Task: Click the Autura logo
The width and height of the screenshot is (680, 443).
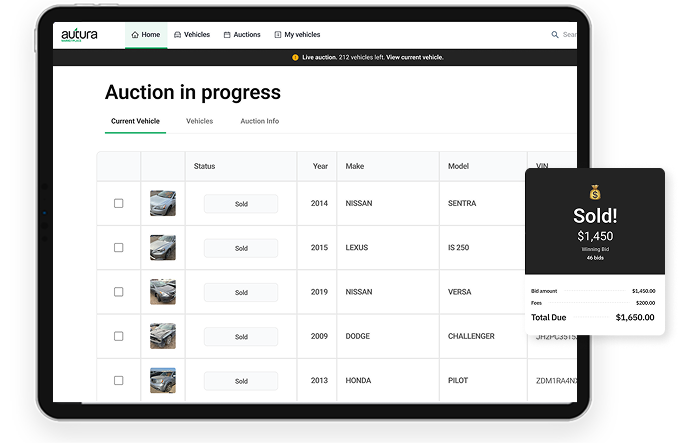Action: point(79,35)
